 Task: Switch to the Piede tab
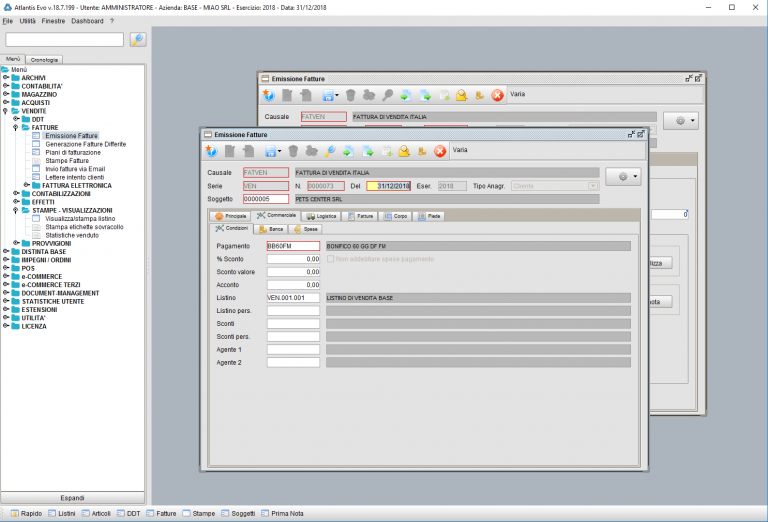coord(429,216)
